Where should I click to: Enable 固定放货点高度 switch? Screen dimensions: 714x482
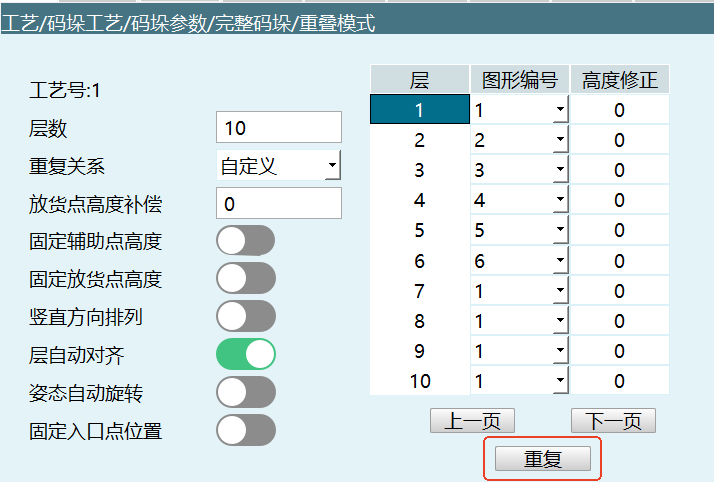(245, 279)
